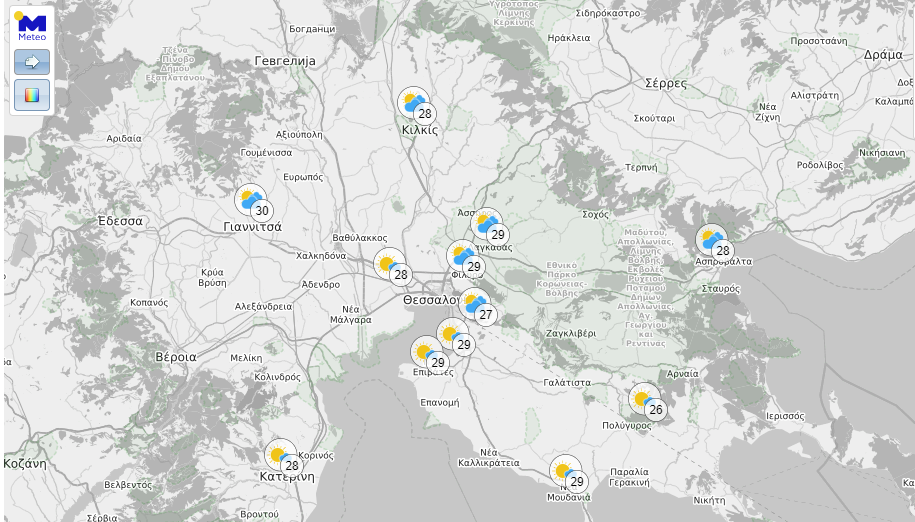The width and height of the screenshot is (915, 522).
Task: Click the Βέροια city label on map
Action: click(x=176, y=357)
